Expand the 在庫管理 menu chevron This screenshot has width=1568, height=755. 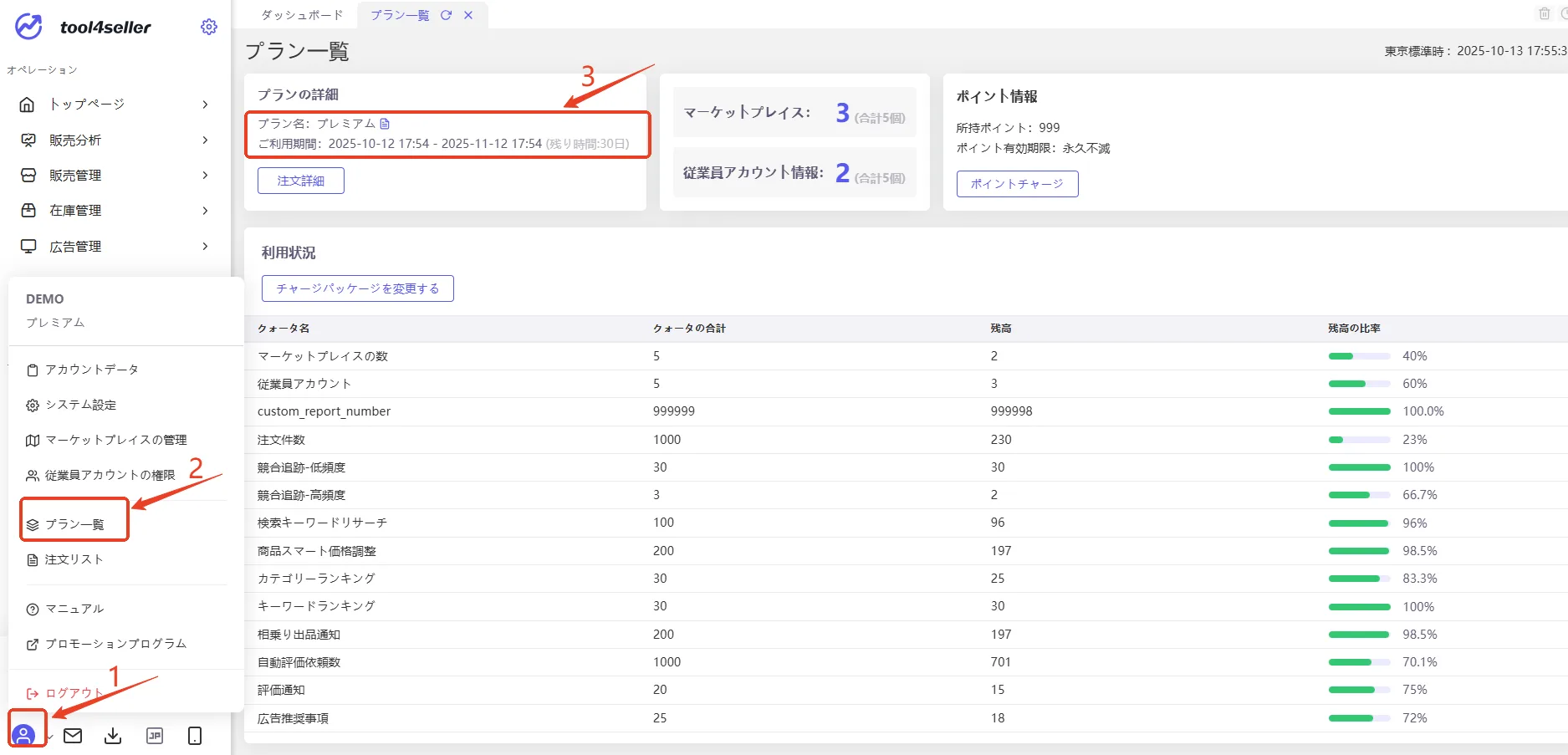[x=205, y=211]
